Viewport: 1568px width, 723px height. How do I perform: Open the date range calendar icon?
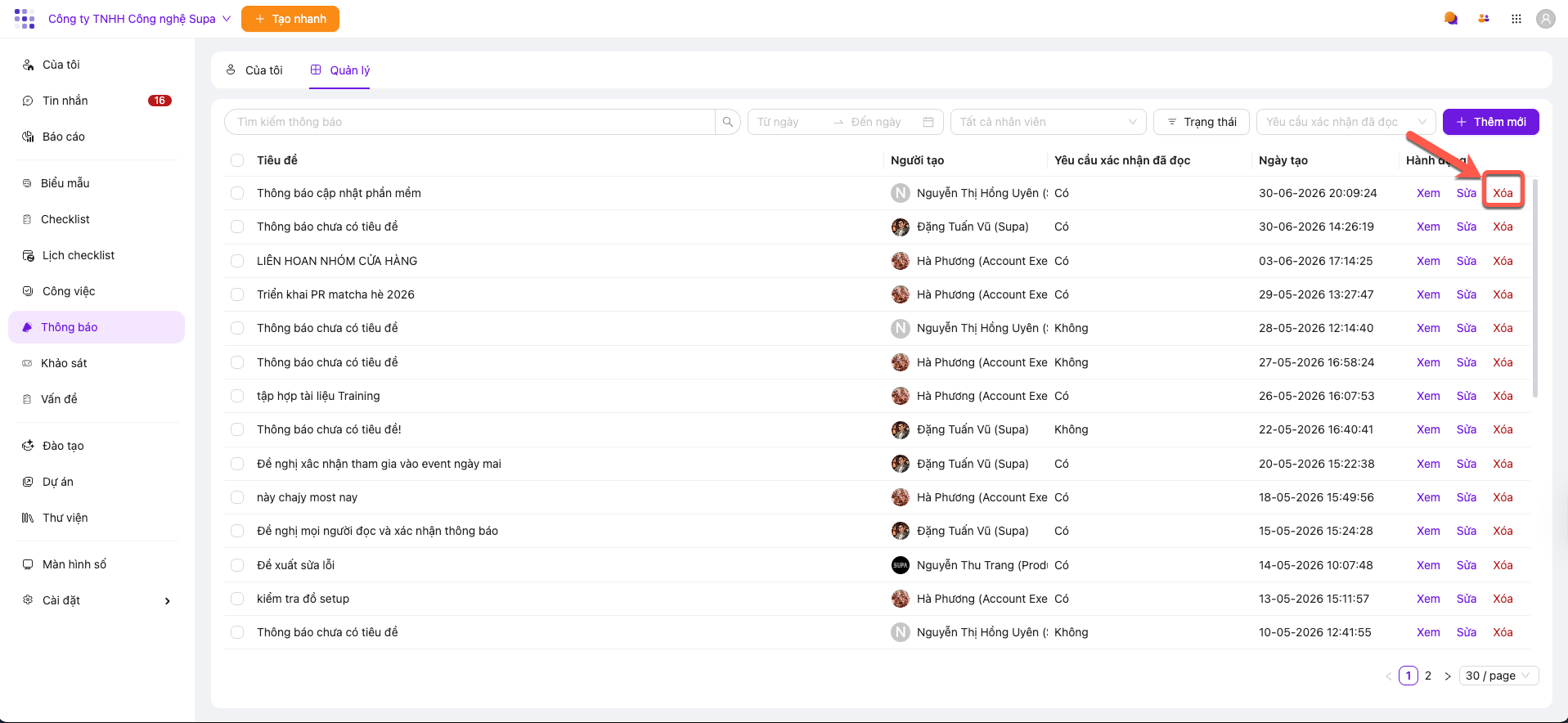click(928, 122)
